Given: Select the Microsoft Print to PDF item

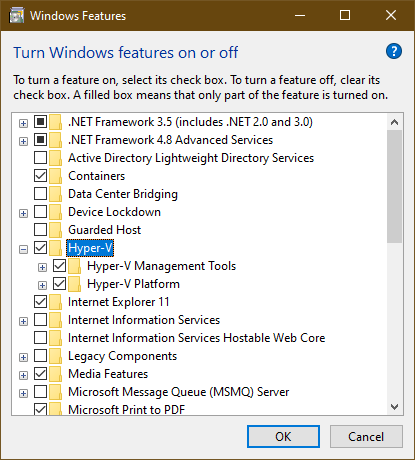Looking at the screenshot, I should pos(126,410).
